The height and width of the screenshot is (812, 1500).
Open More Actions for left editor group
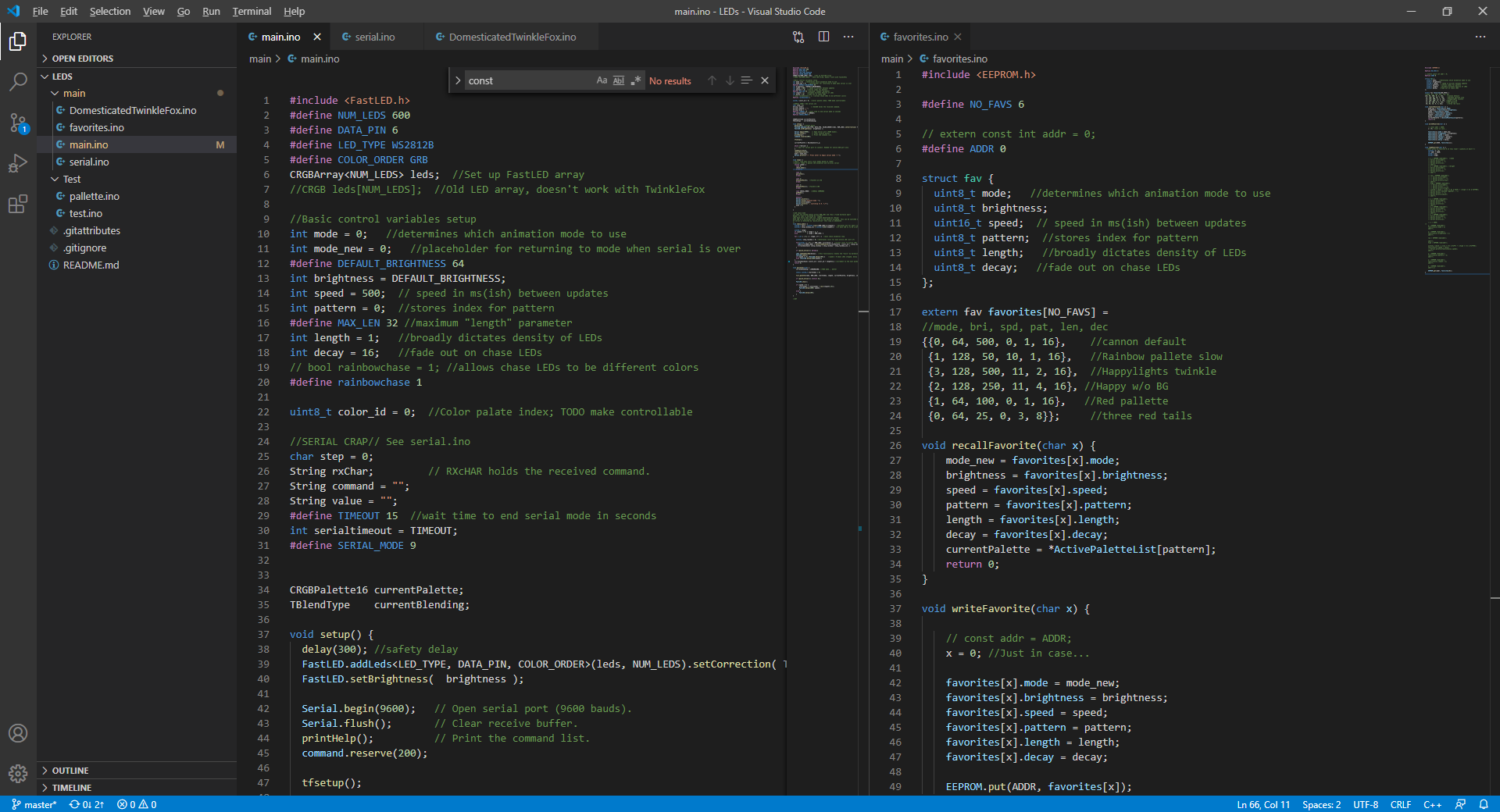848,37
